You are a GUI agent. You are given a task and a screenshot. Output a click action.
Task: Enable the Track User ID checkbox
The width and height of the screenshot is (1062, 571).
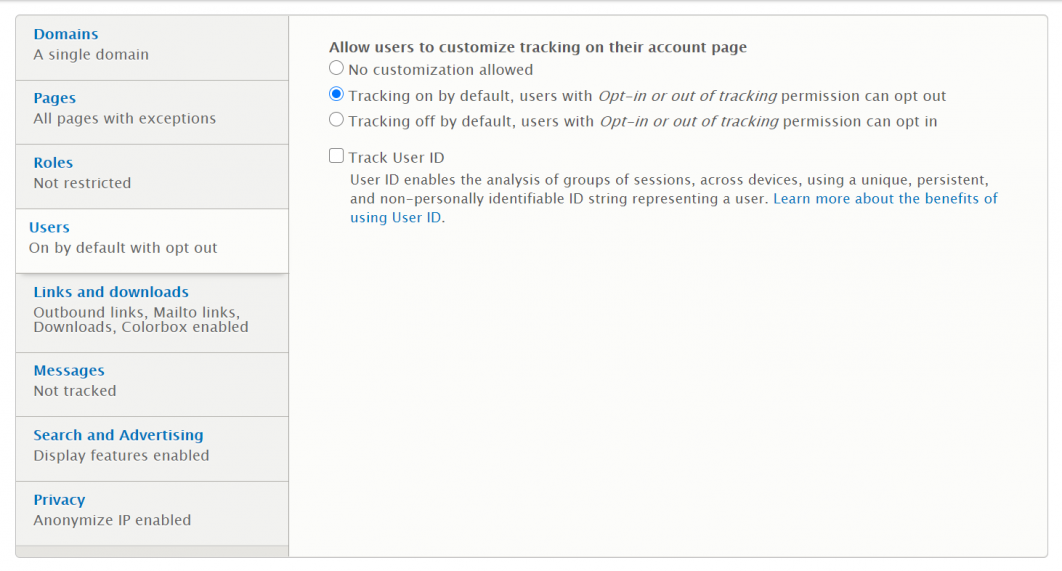click(x=337, y=156)
